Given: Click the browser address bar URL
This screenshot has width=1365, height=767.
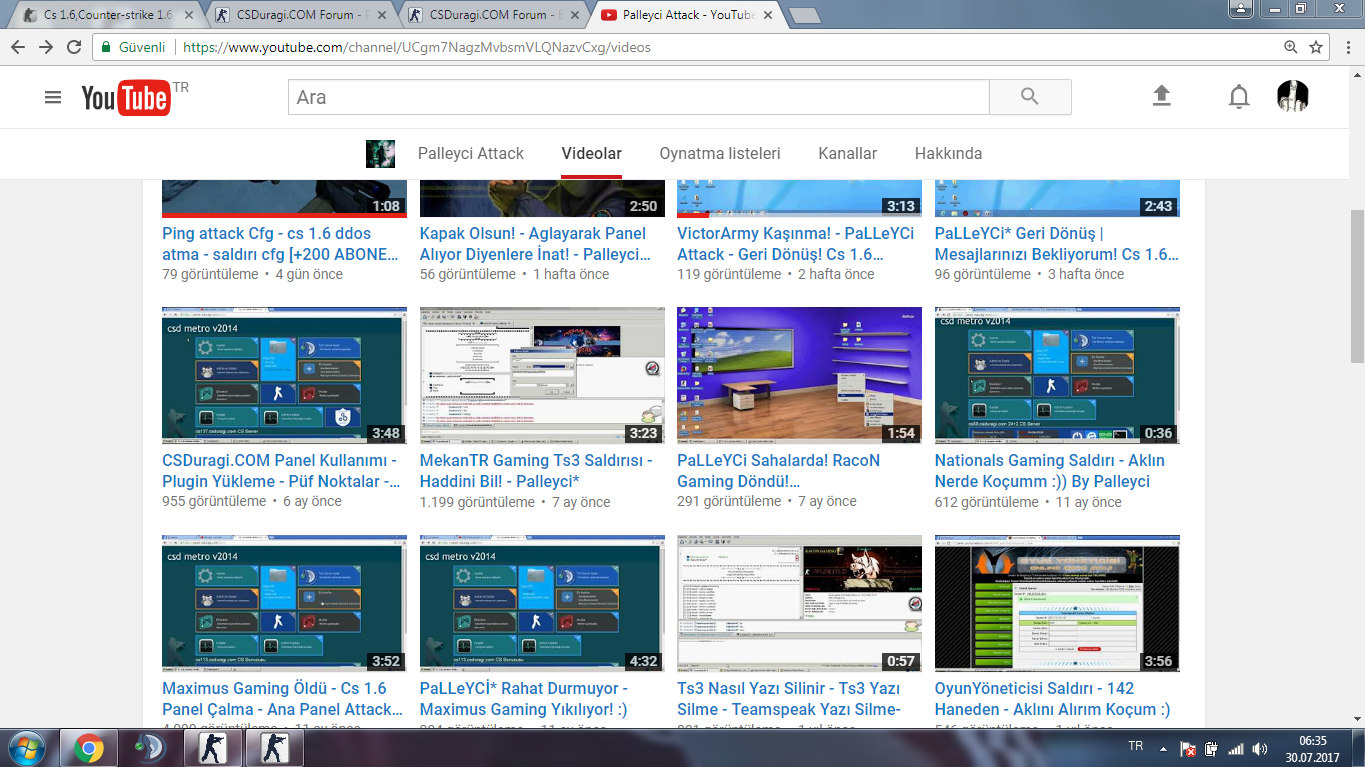Looking at the screenshot, I should pyautogui.click(x=417, y=47).
